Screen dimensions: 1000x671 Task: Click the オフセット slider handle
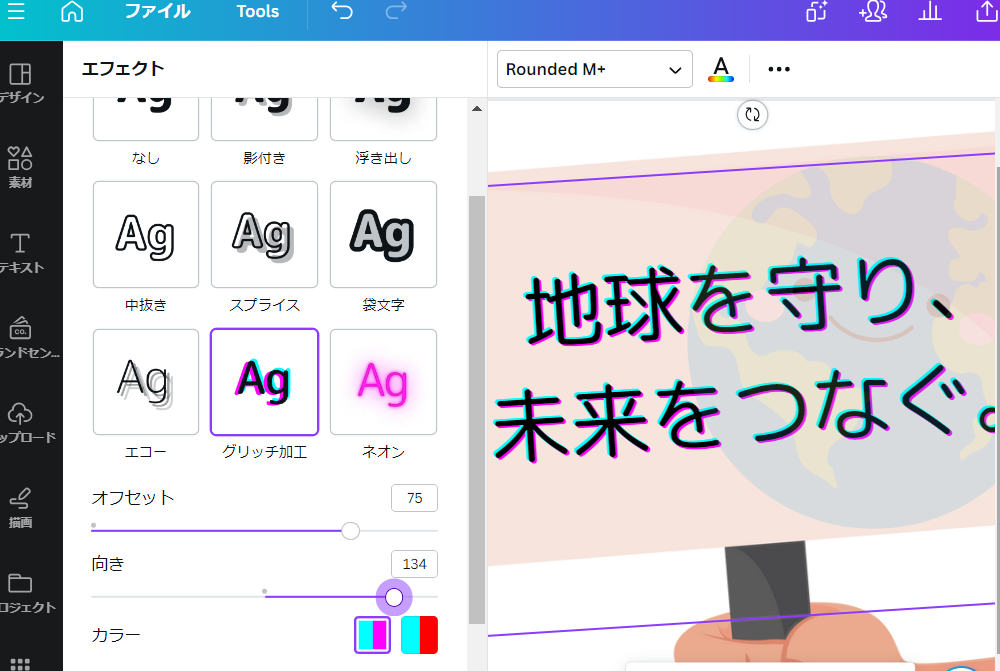350,531
